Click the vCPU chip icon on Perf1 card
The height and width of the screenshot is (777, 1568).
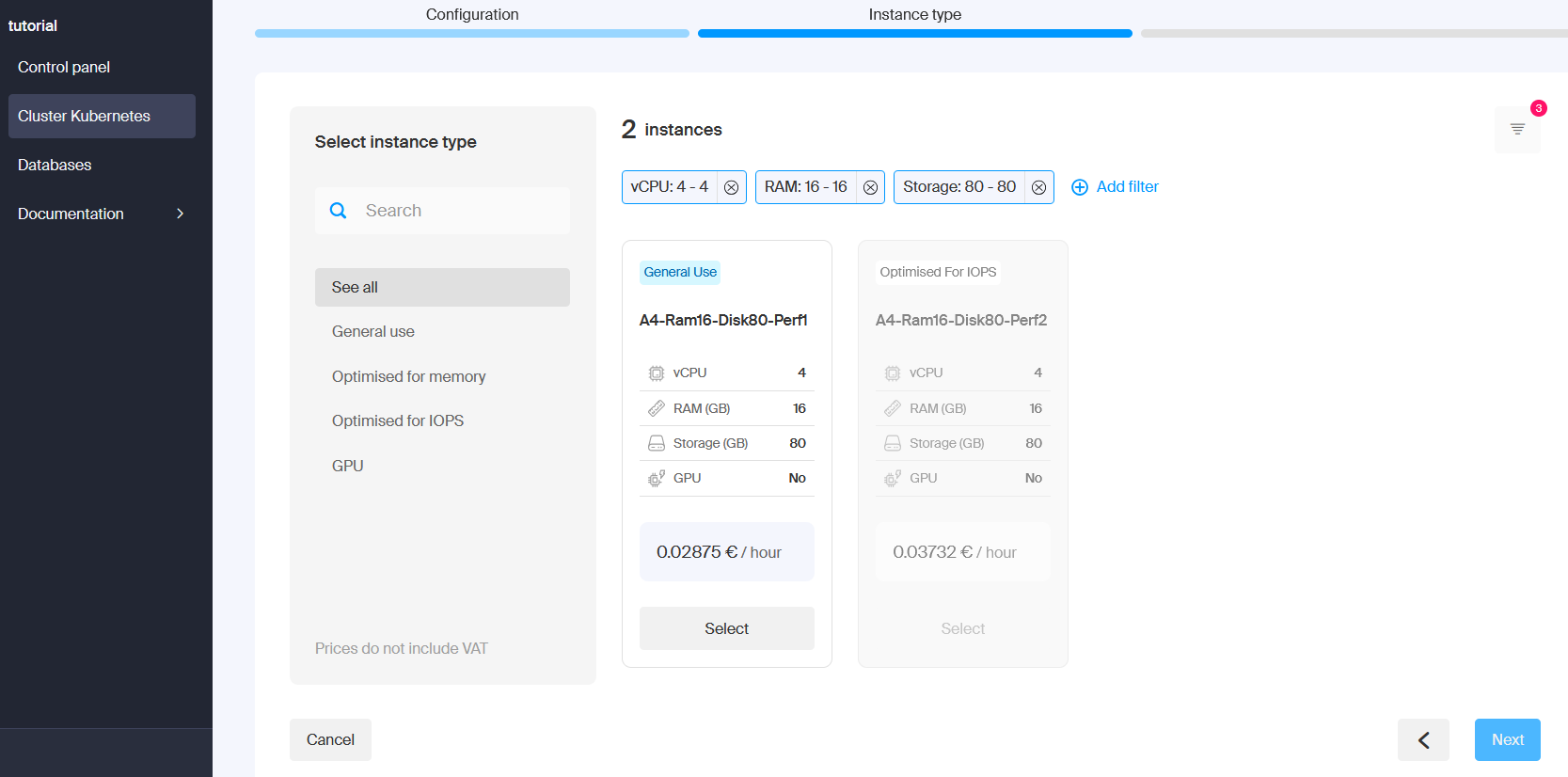656,373
